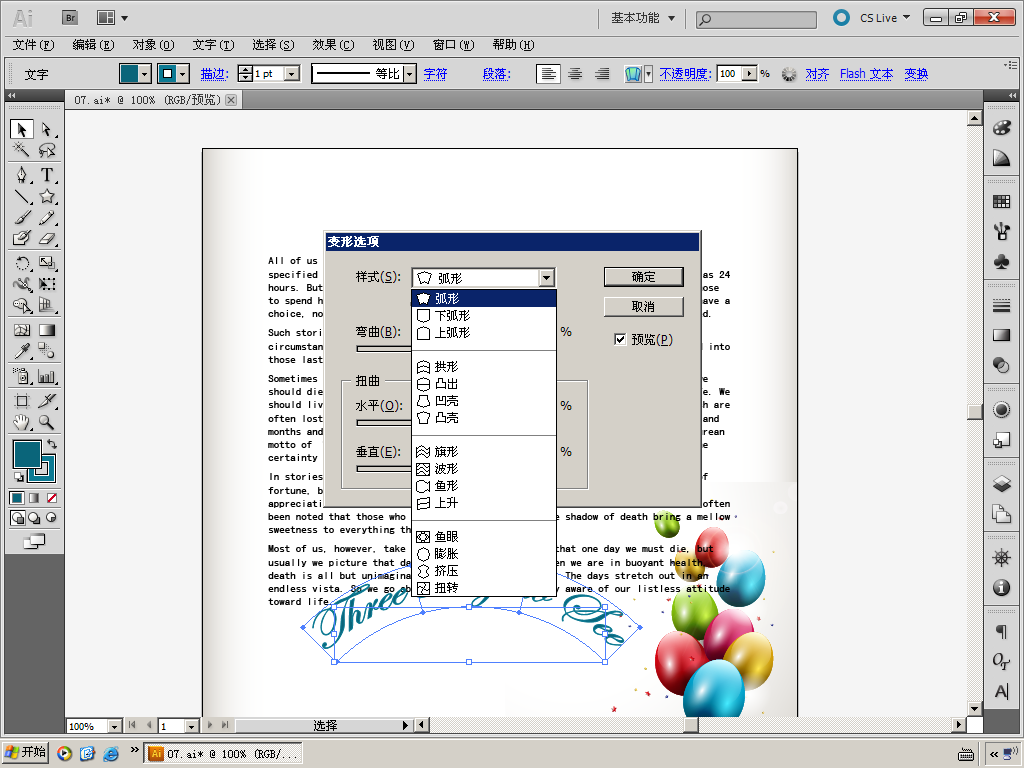The image size is (1024, 768).
Task: Choose 旗形 from the style list
Action: (484, 451)
